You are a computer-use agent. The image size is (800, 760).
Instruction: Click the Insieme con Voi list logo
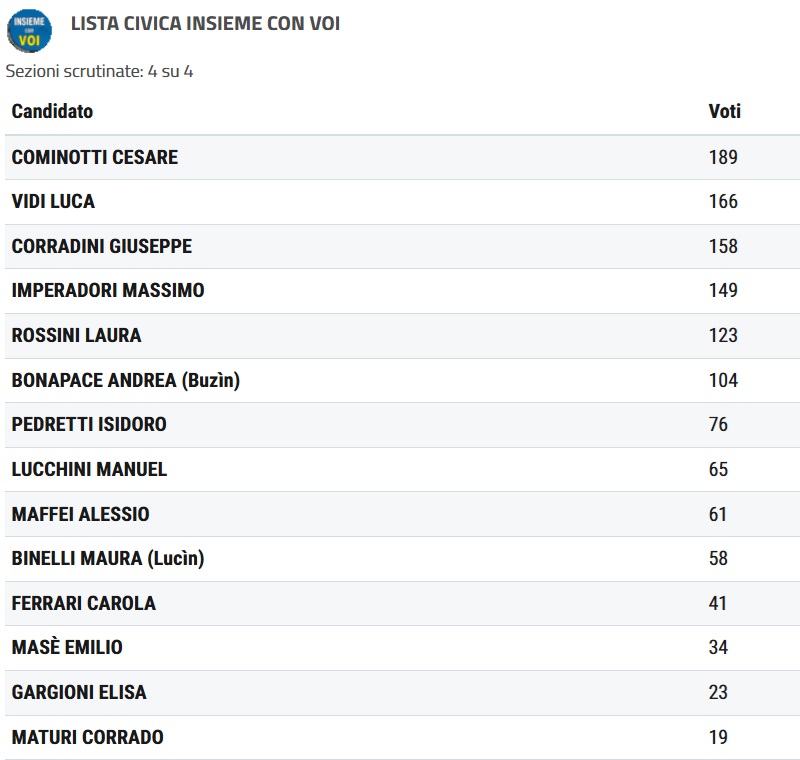[x=29, y=30]
